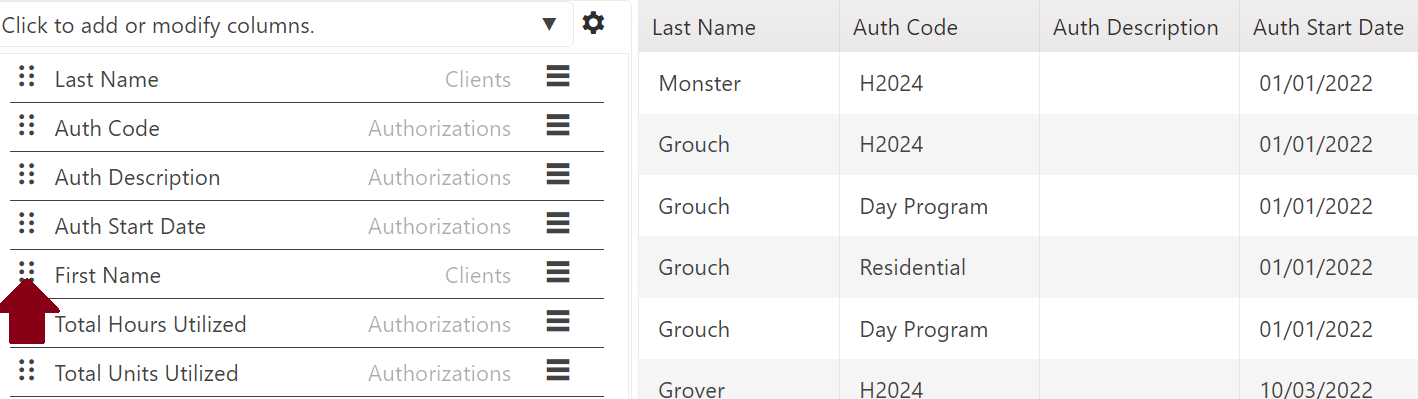The height and width of the screenshot is (399, 1418).
Task: Open hamburger menu for Last Name row
Action: click(558, 76)
